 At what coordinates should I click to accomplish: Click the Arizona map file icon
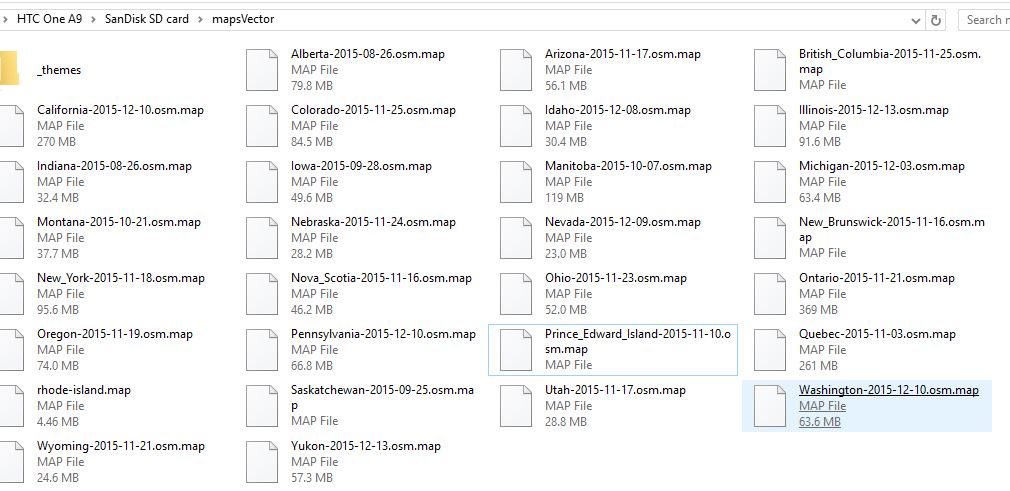coord(516,70)
